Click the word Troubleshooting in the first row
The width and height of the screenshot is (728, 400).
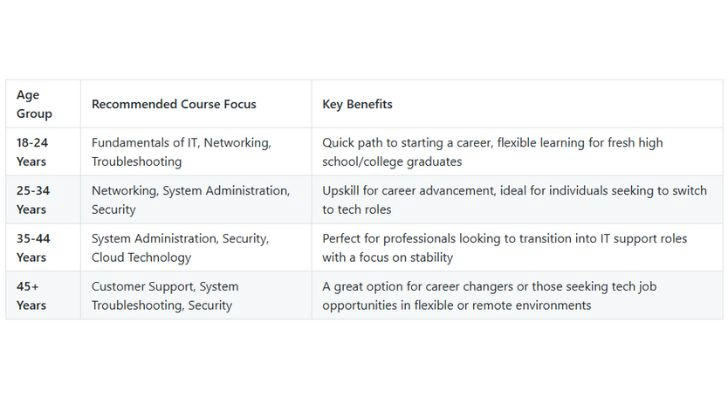136,161
